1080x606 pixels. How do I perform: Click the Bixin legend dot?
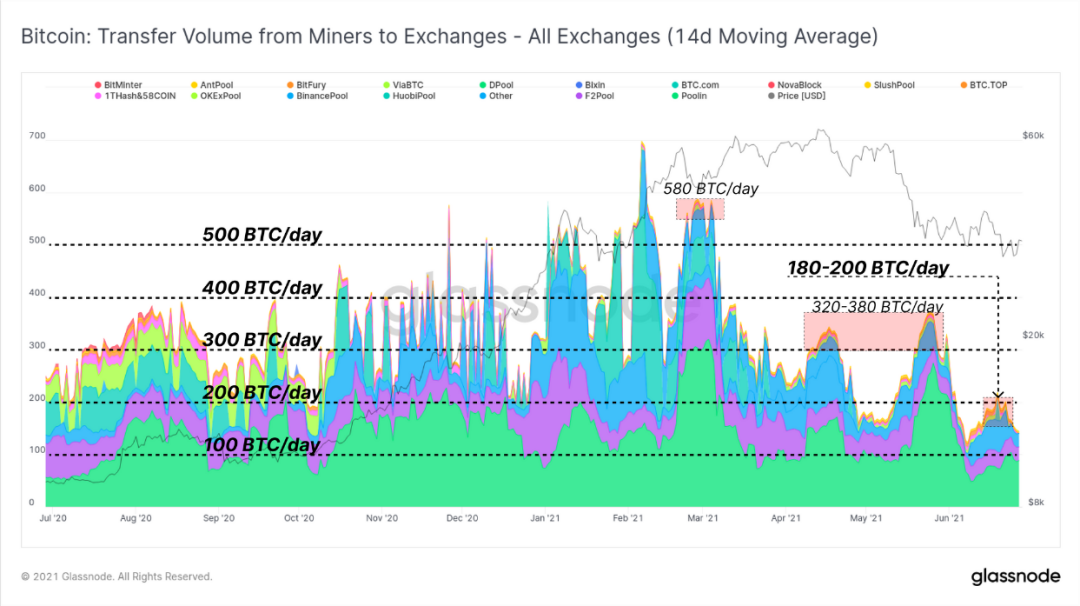point(579,85)
